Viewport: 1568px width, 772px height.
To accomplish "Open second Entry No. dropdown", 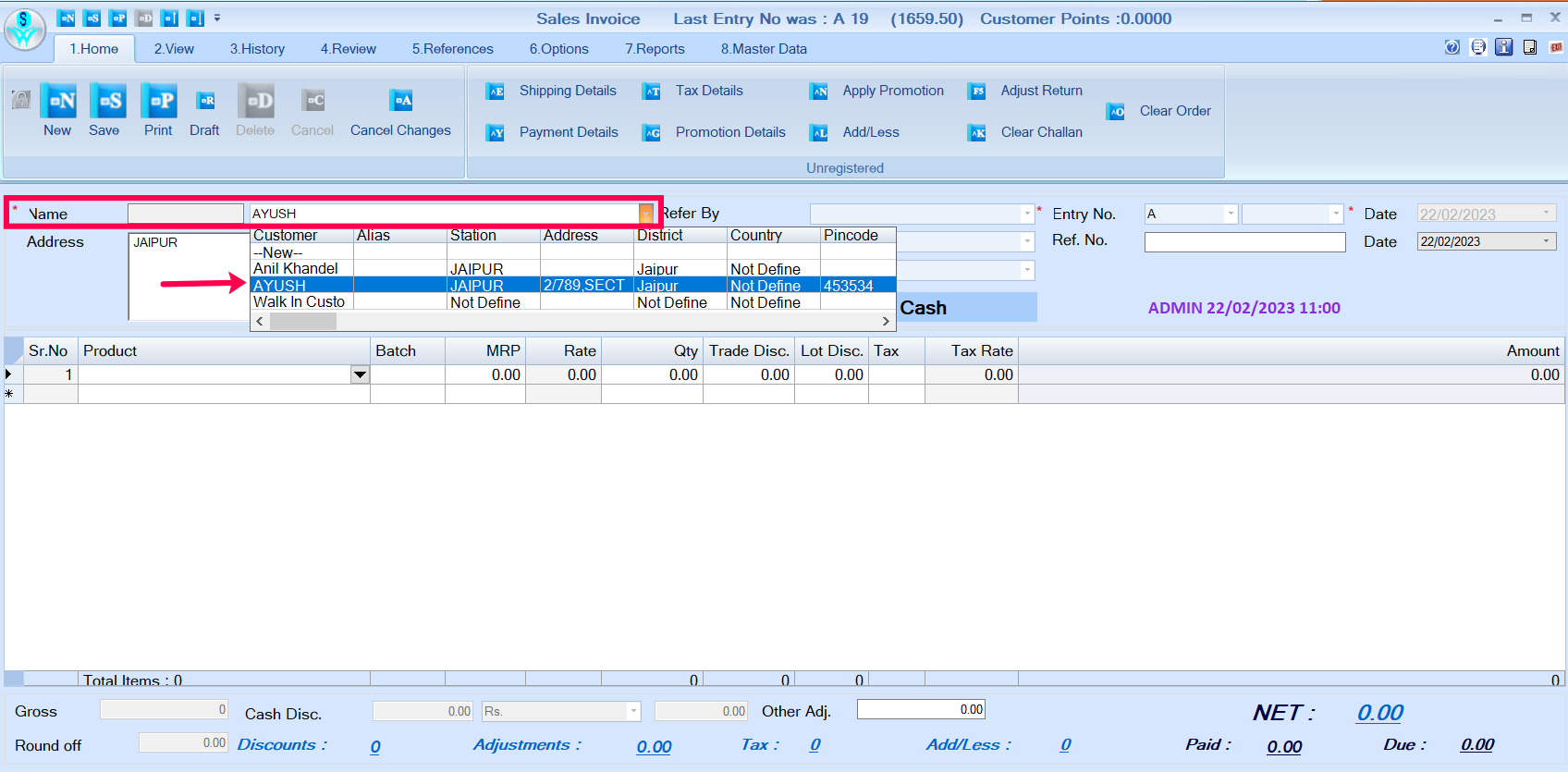I will pyautogui.click(x=1336, y=214).
